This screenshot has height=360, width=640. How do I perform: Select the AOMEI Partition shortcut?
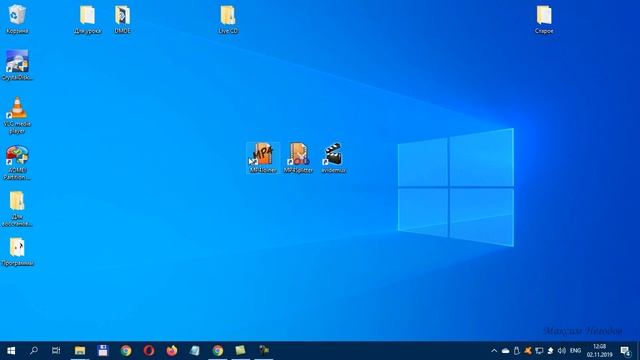(x=17, y=163)
